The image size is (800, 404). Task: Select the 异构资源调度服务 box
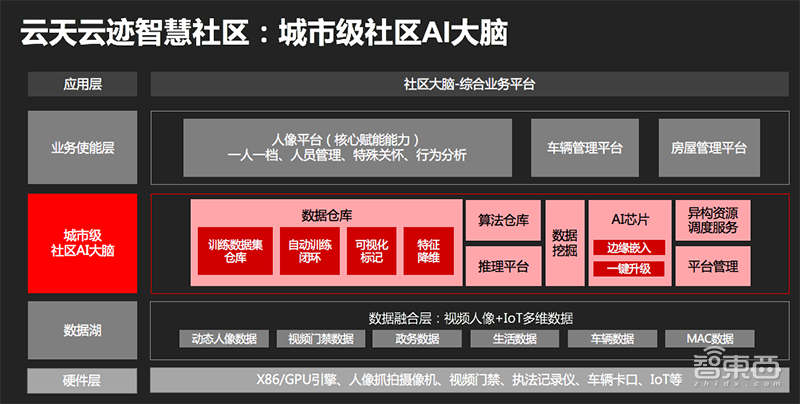(713, 220)
